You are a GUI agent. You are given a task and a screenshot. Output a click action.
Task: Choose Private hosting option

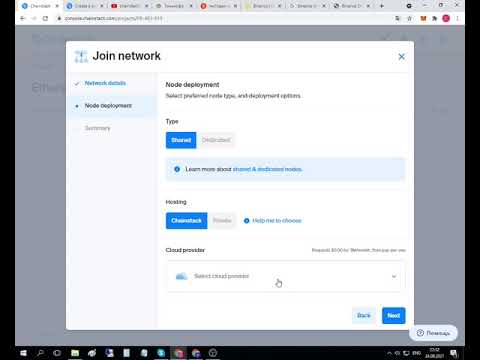click(222, 221)
